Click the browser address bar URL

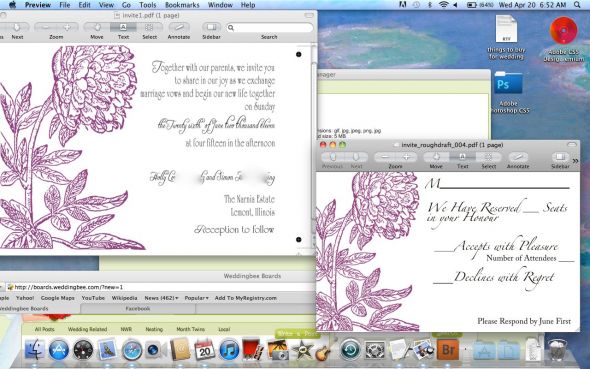68,287
